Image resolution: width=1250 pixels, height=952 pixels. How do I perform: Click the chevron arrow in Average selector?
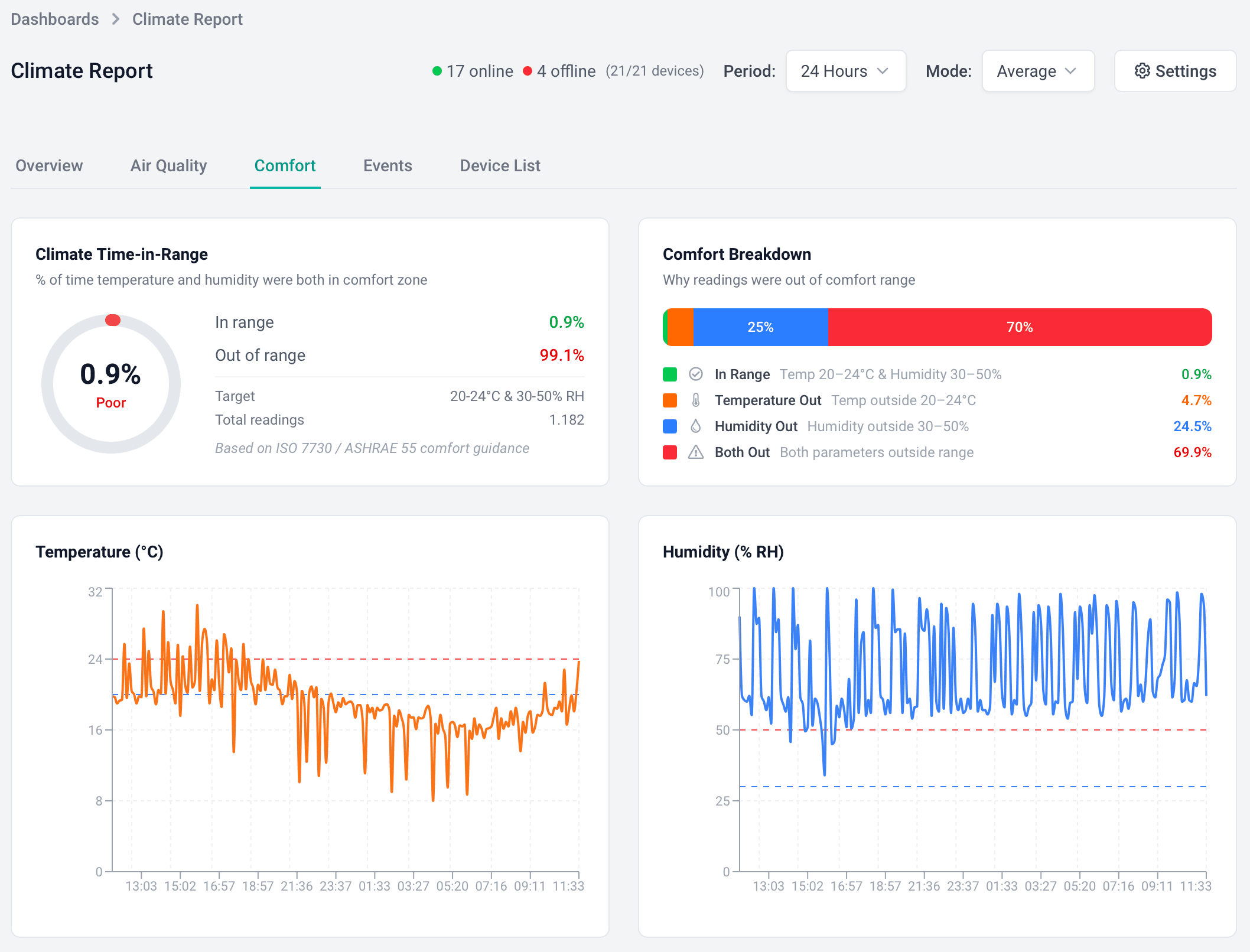coord(1071,71)
